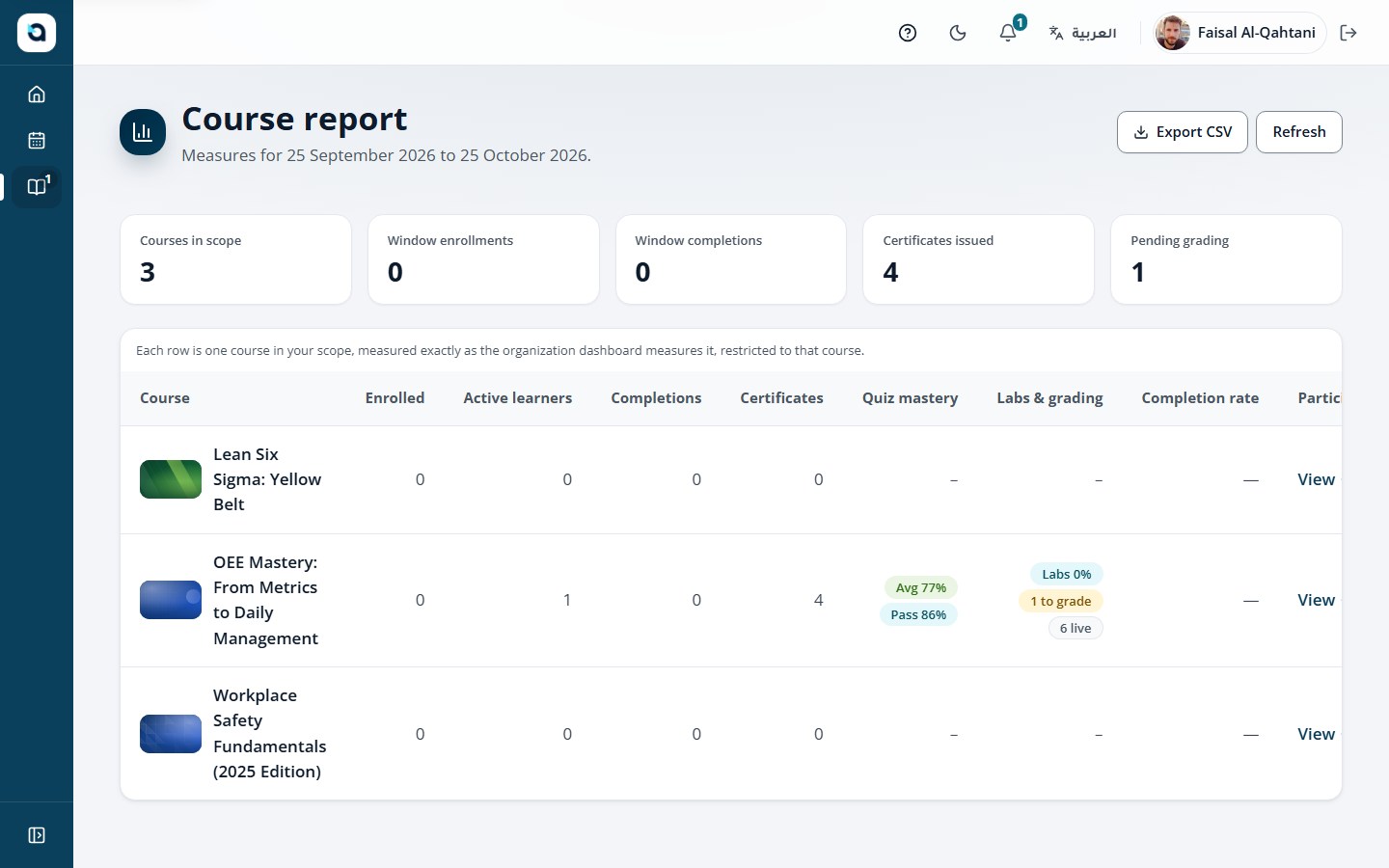Open Faisal Al-Qahtani profile menu
Image resolution: width=1389 pixels, height=868 pixels.
1239,33
